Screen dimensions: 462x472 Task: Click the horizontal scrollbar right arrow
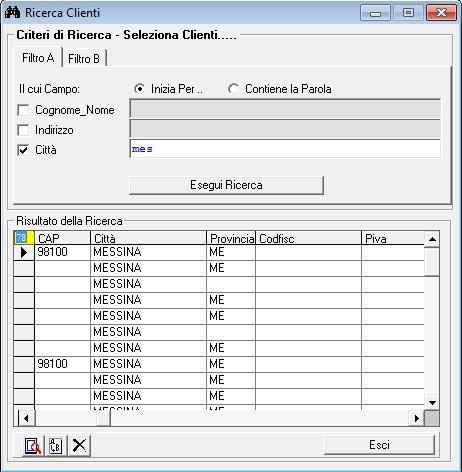(417, 418)
